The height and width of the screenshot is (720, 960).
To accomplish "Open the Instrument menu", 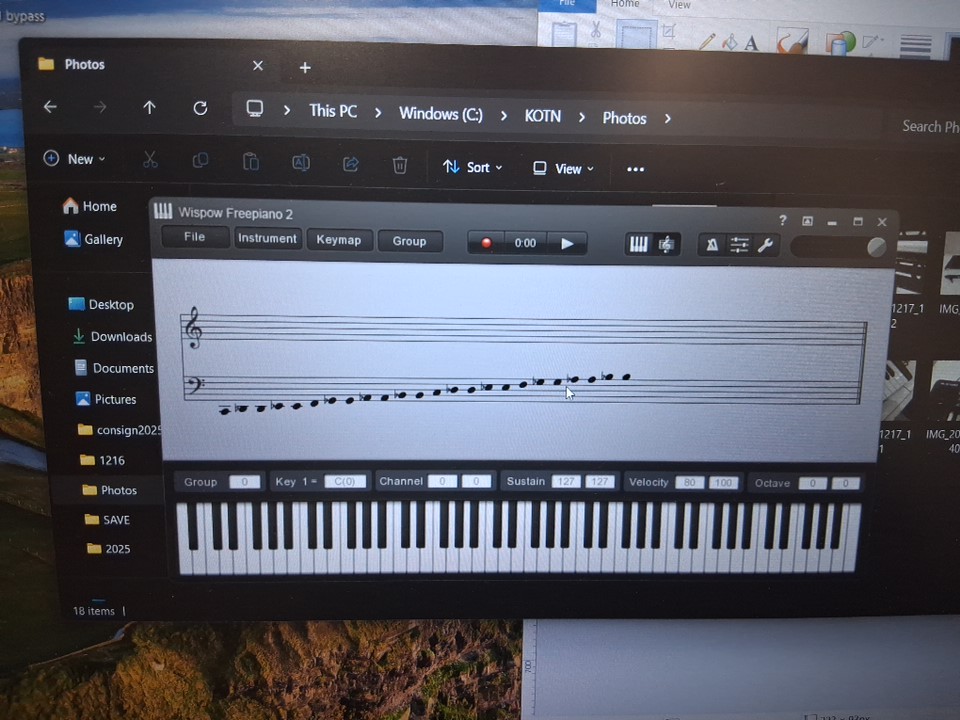I will coord(267,239).
